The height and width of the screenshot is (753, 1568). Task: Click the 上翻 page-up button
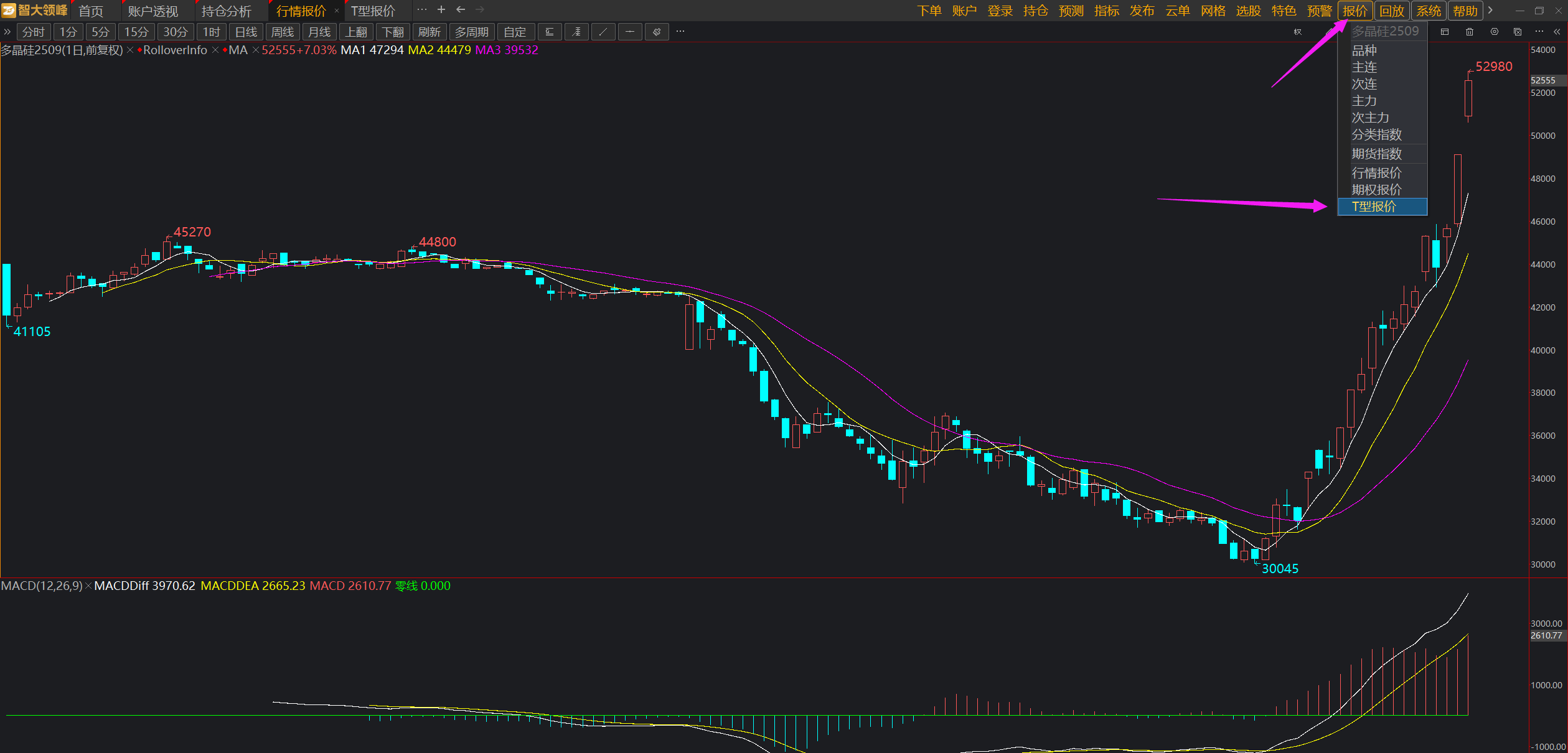[x=356, y=32]
